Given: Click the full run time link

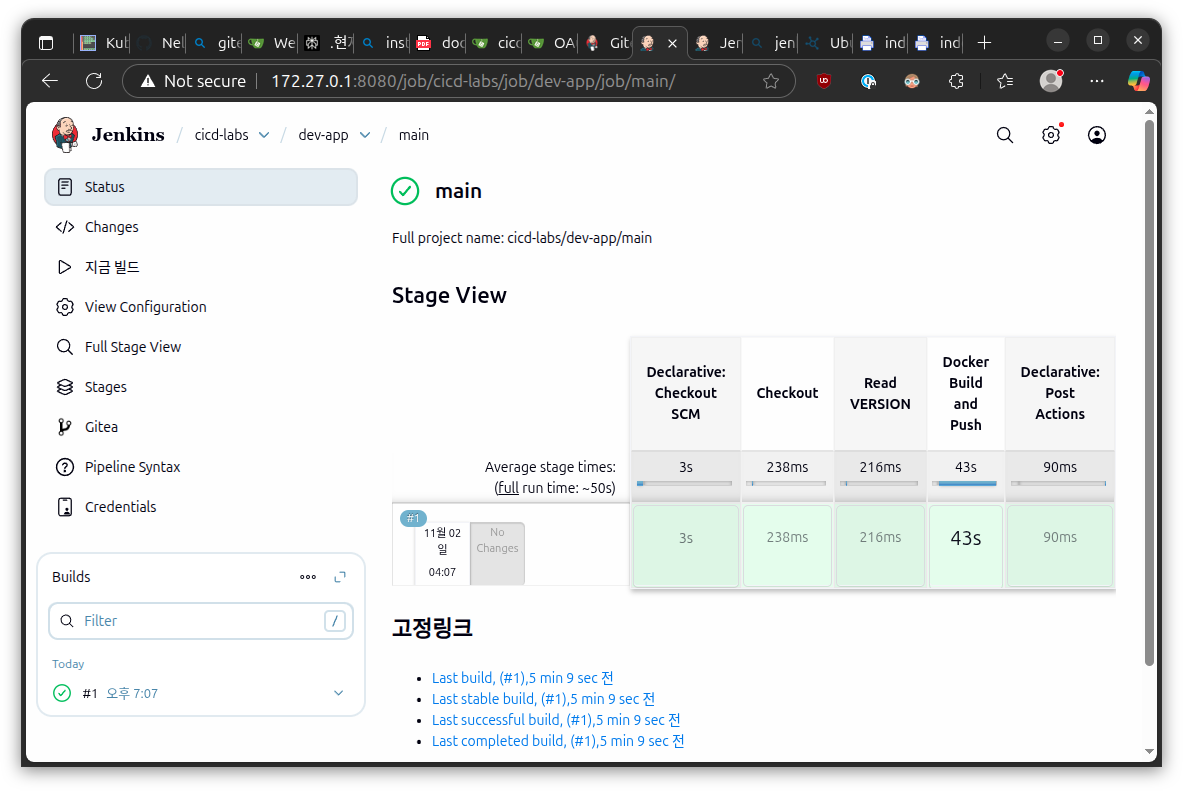Looking at the screenshot, I should pyautogui.click(x=508, y=488).
